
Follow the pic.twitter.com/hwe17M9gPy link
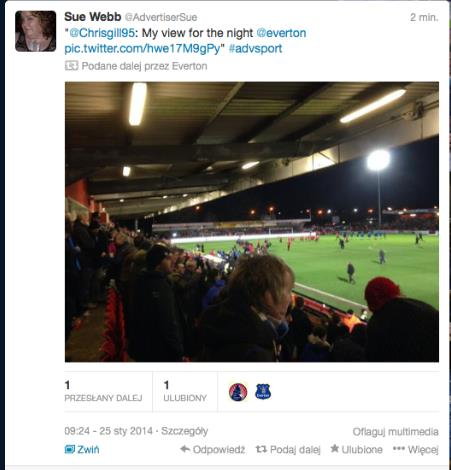click(142, 49)
